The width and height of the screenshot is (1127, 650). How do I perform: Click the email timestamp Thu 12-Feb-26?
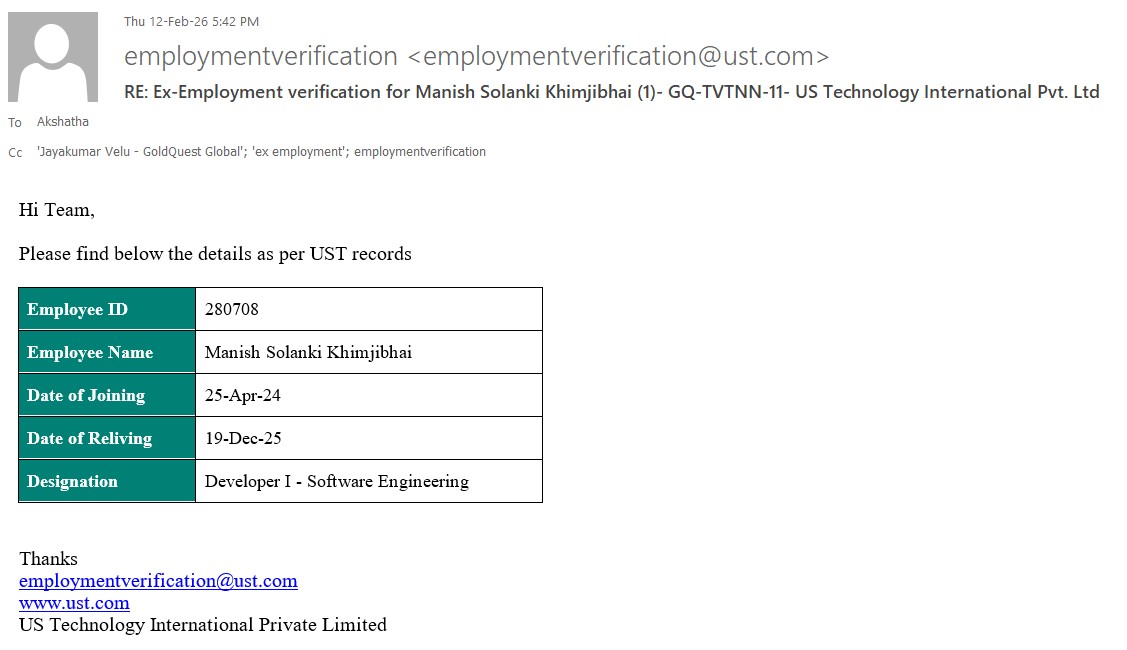point(191,21)
